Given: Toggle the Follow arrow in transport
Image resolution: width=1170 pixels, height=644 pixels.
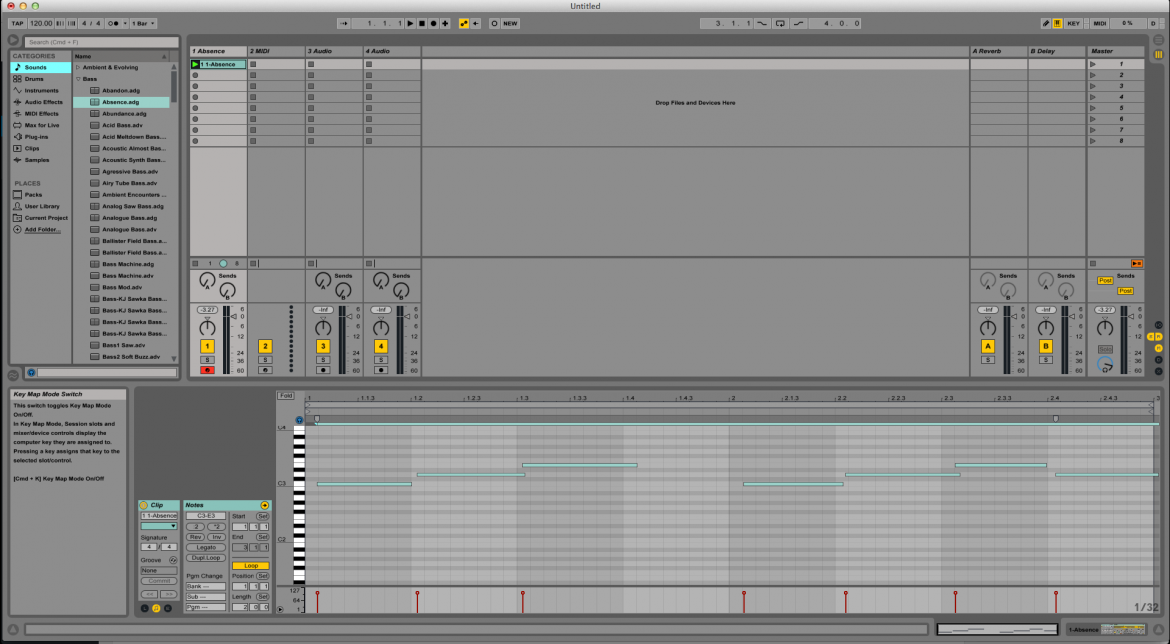Looking at the screenshot, I should coord(344,23).
